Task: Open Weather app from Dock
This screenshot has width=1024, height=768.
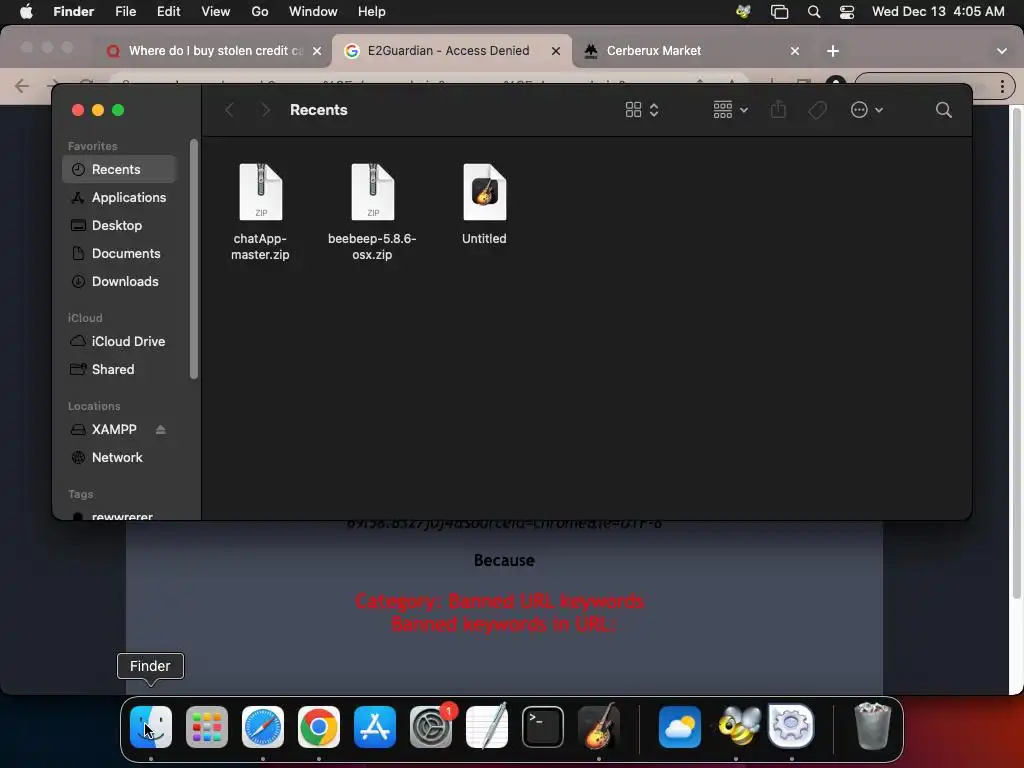Action: [680, 727]
